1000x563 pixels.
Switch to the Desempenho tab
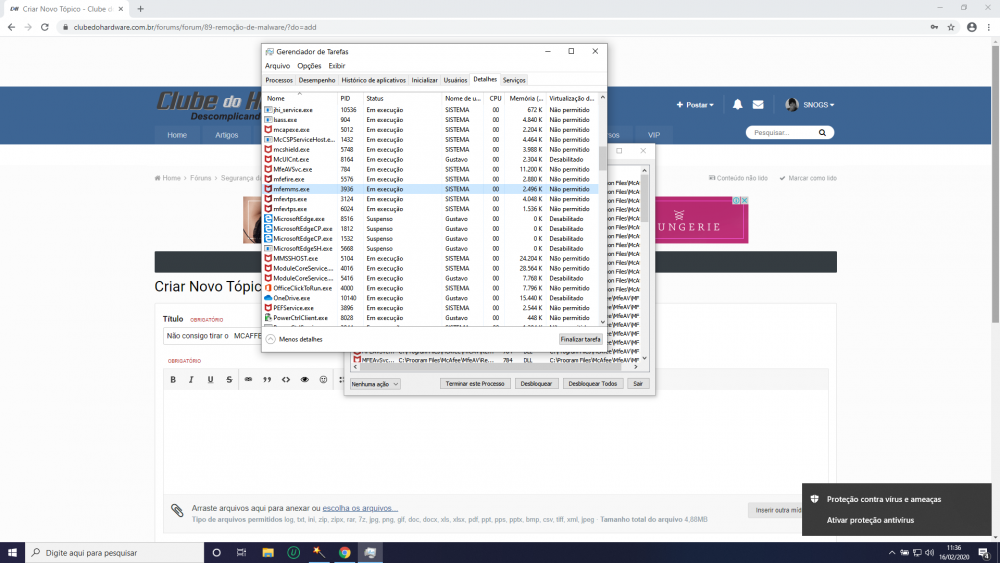coord(317,80)
